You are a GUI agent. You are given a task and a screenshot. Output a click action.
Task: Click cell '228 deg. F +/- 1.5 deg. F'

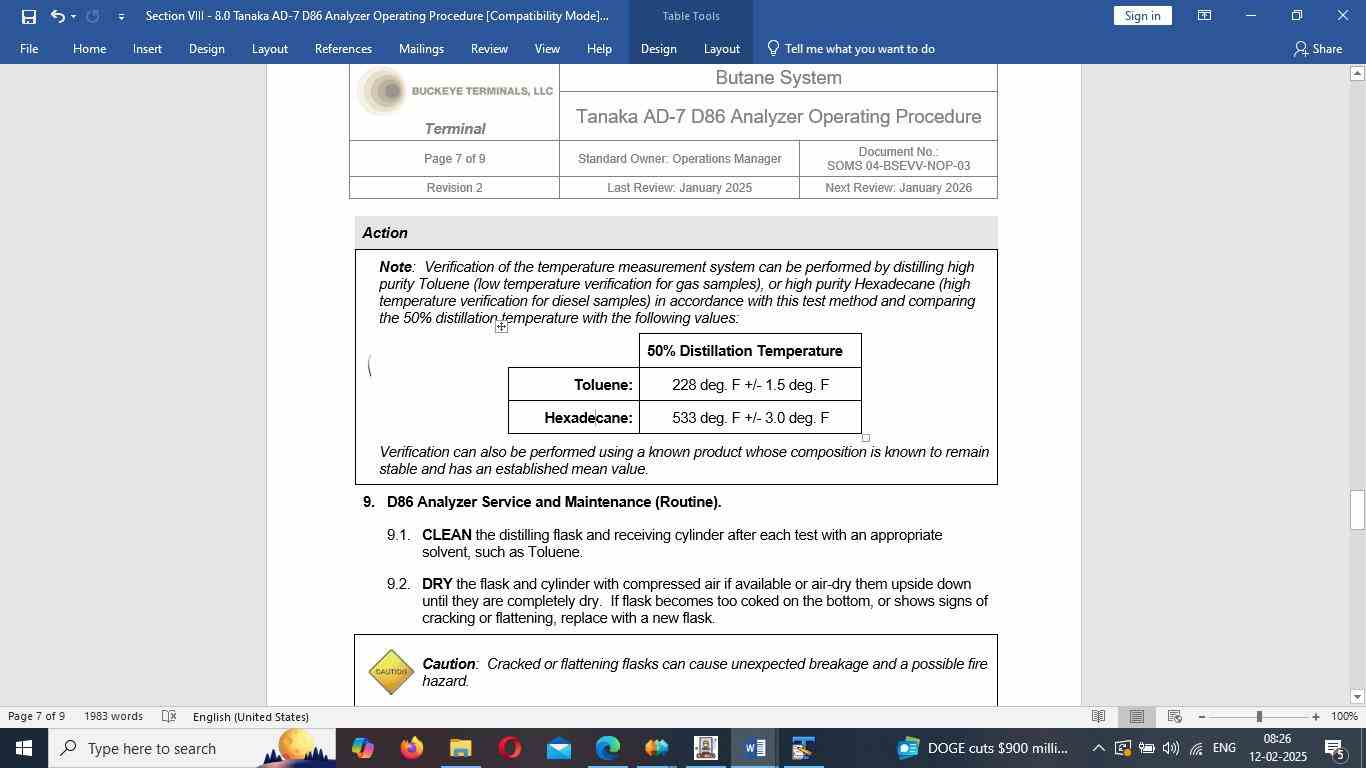(x=750, y=385)
